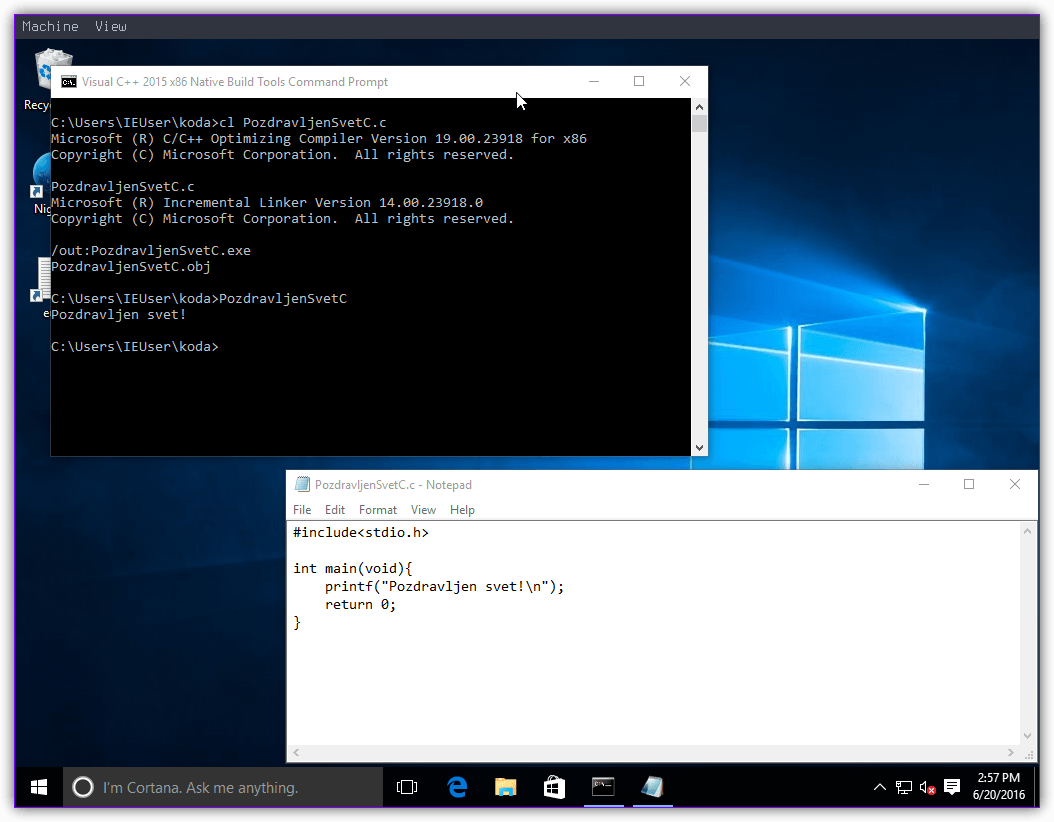Image resolution: width=1054 pixels, height=822 pixels.
Task: Open the Action Center notifications icon
Action: click(952, 787)
